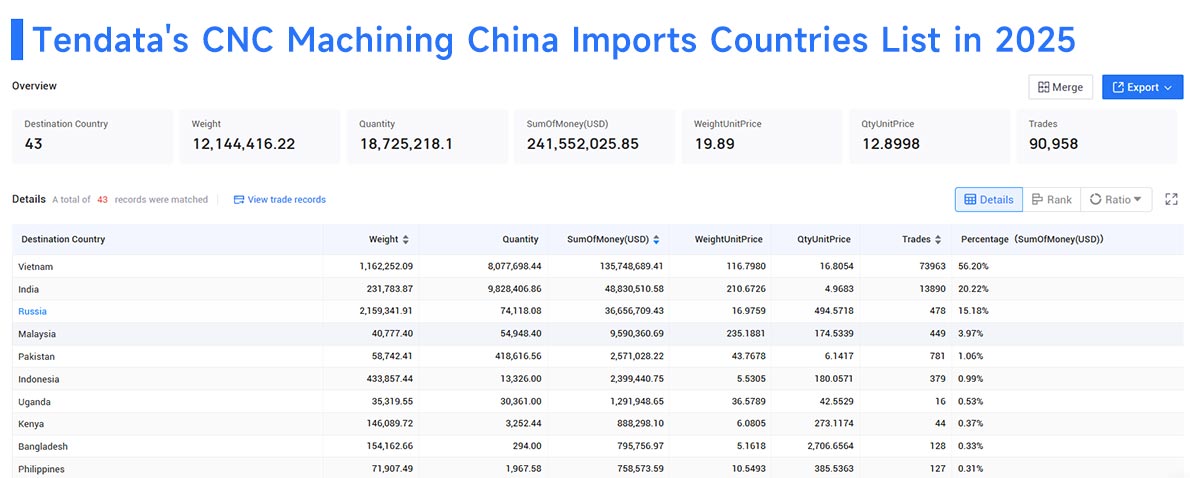The image size is (1190, 478).
Task: Click the overview SumOfMoney card 241,552,025.85
Action: coord(594,137)
